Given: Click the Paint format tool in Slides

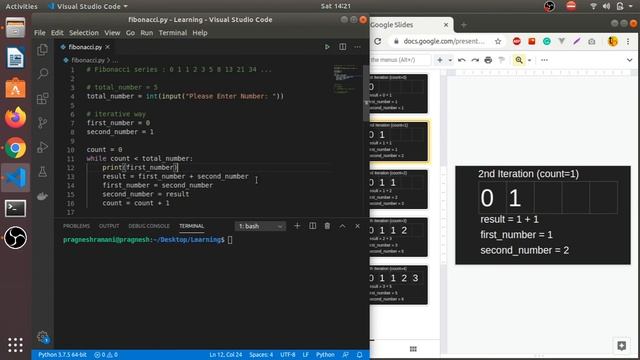Looking at the screenshot, I should tap(502, 60).
